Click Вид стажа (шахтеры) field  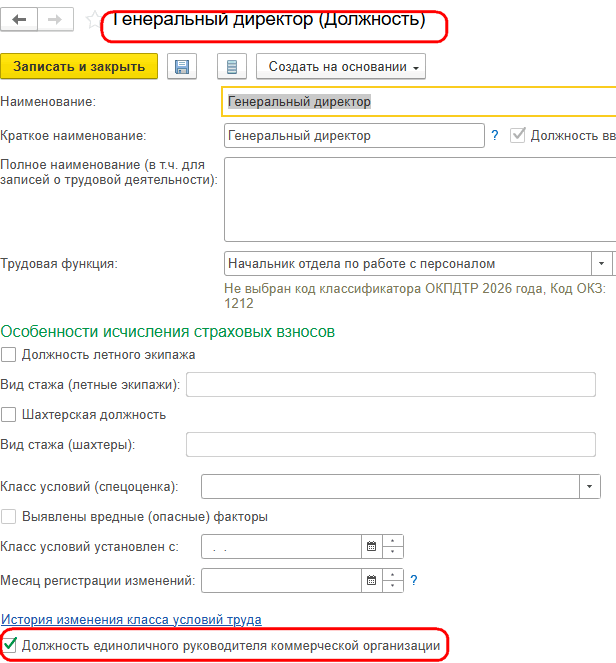pos(391,444)
